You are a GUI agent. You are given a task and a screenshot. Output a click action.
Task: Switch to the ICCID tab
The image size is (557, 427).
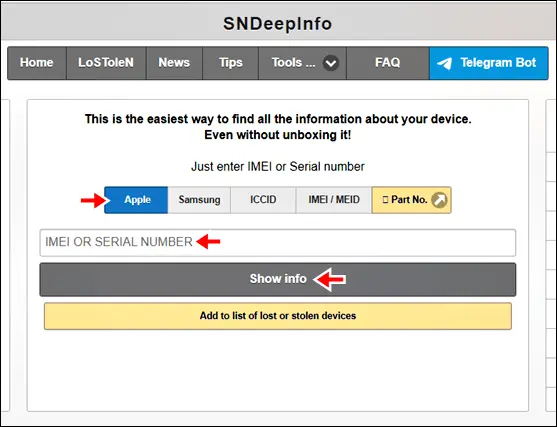pos(263,200)
